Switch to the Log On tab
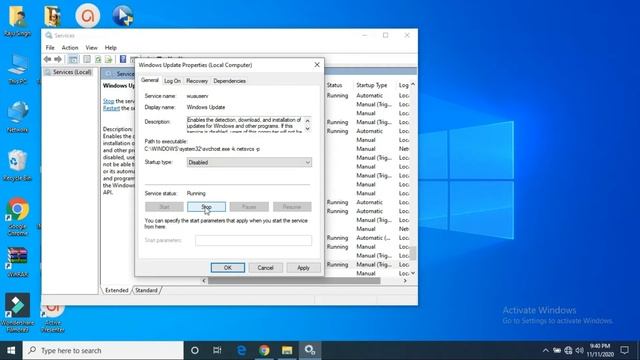Viewport: 640px width, 360px height. (172, 81)
